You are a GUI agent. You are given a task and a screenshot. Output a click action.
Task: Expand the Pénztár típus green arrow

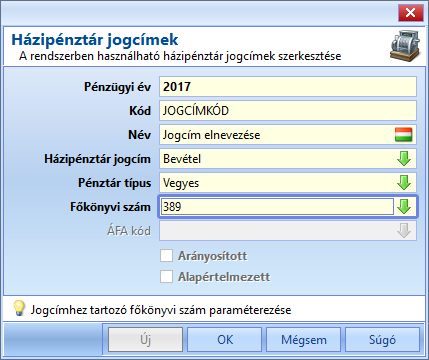point(404,183)
